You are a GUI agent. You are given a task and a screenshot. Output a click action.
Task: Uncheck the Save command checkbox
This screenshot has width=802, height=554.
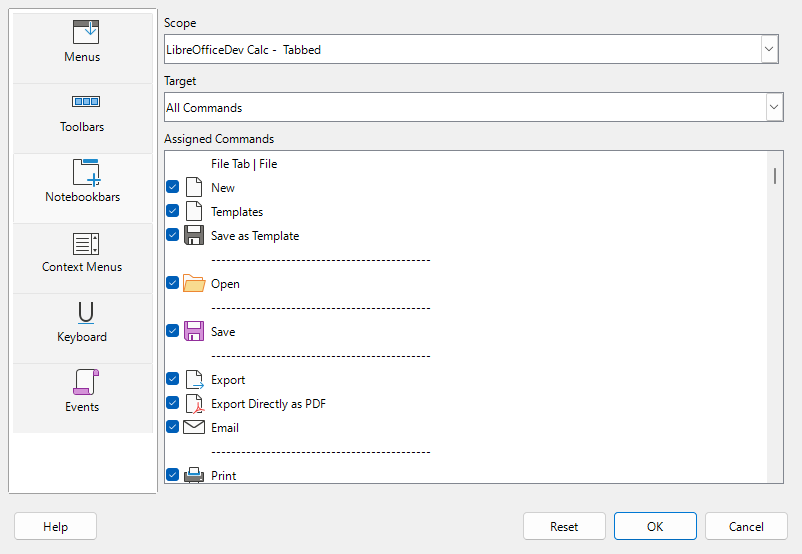(172, 331)
